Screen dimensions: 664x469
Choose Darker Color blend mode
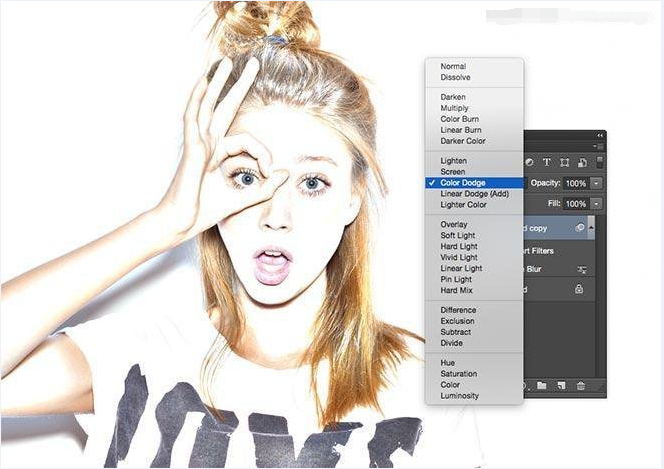[474, 141]
